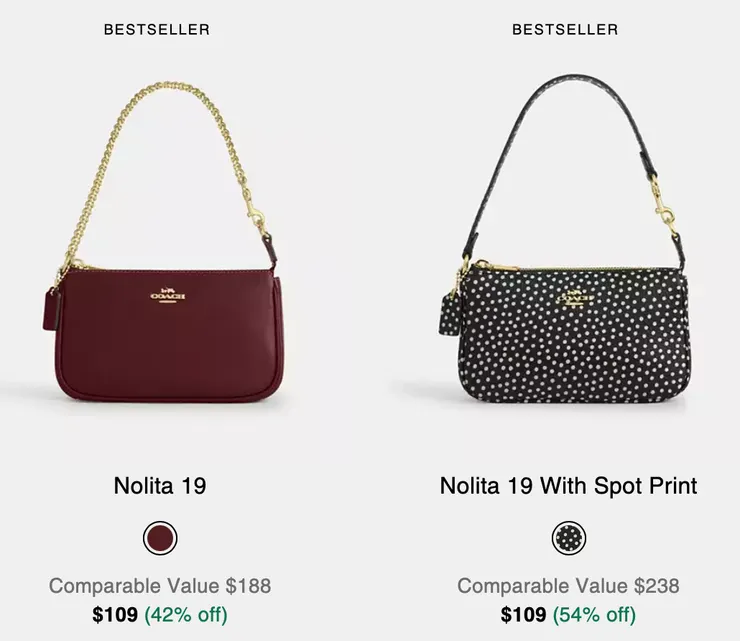Viewport: 740px width, 641px height.
Task: Click the Comparable Value $188 text
Action: click(160, 586)
